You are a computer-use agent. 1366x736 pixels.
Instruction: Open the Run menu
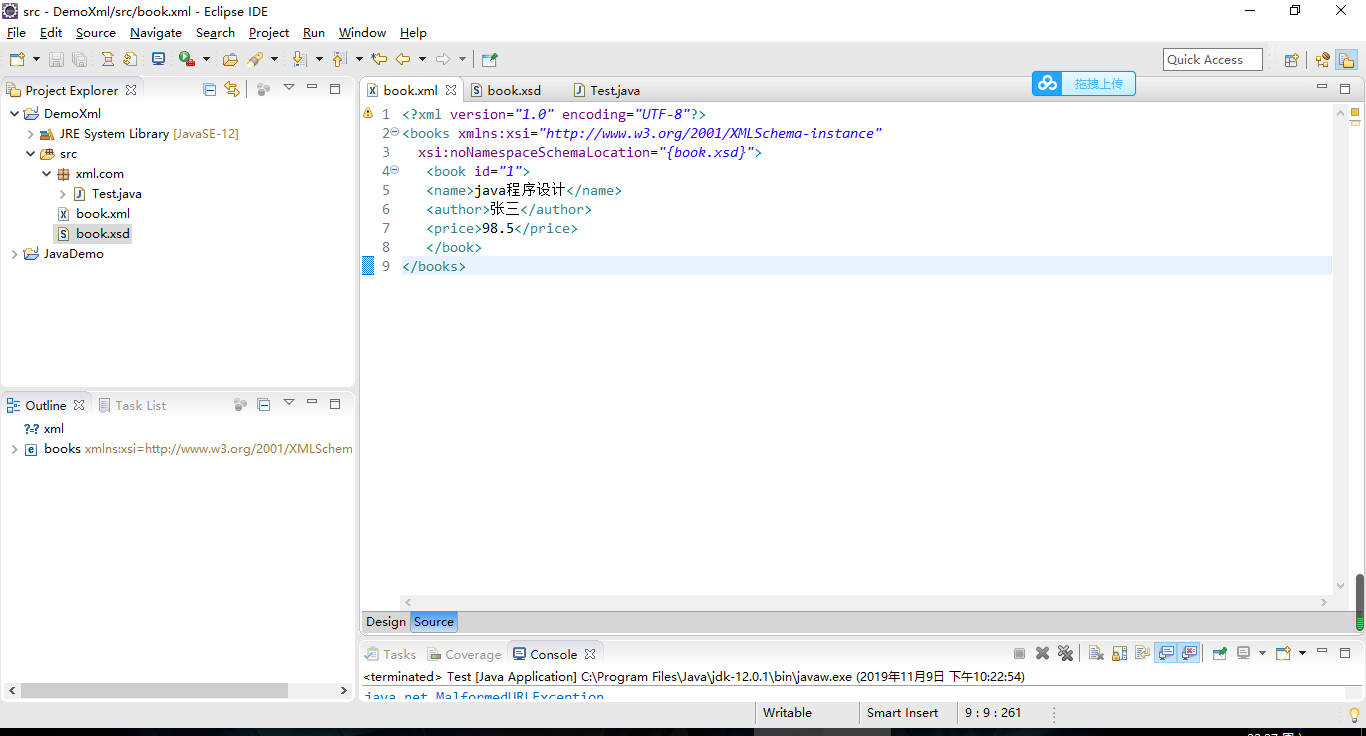[314, 33]
